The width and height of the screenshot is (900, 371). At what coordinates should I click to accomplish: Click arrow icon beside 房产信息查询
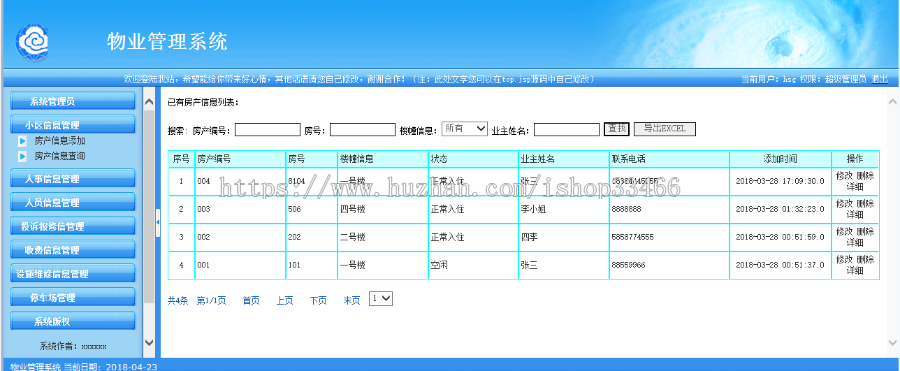point(22,156)
